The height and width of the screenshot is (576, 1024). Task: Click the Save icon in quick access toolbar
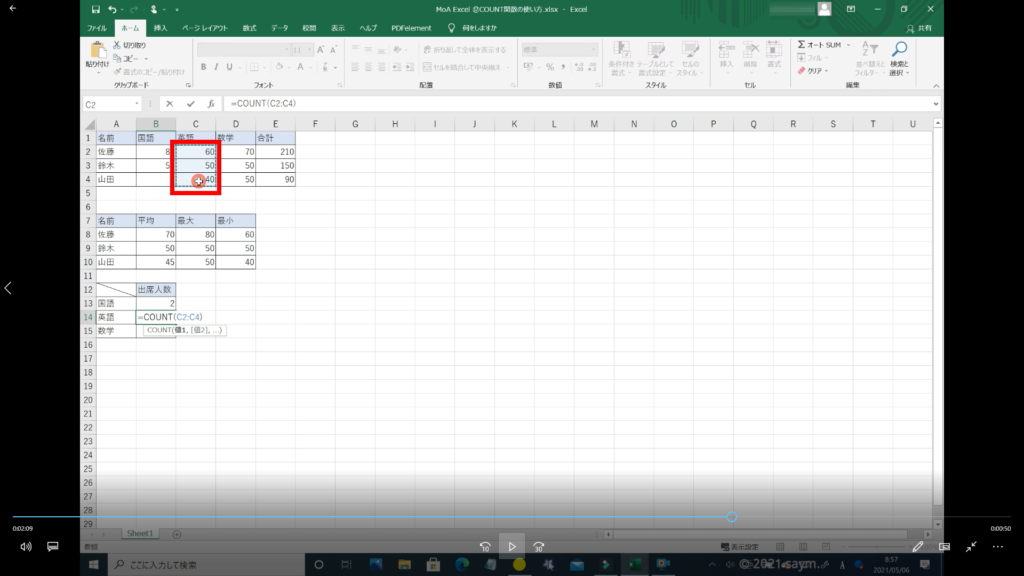point(94,9)
